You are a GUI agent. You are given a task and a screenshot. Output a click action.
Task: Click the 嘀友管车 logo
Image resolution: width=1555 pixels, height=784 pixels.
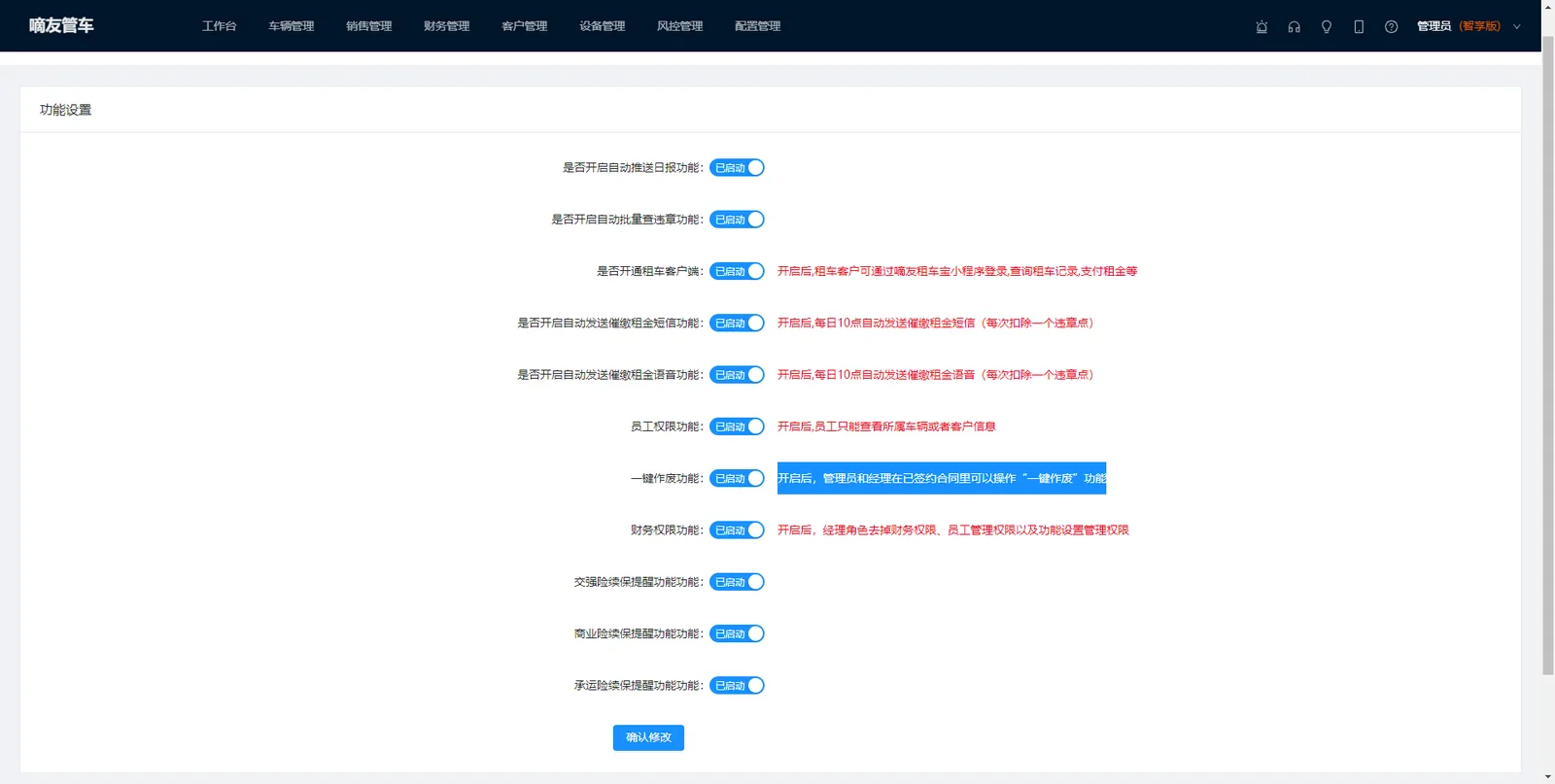pyautogui.click(x=61, y=25)
